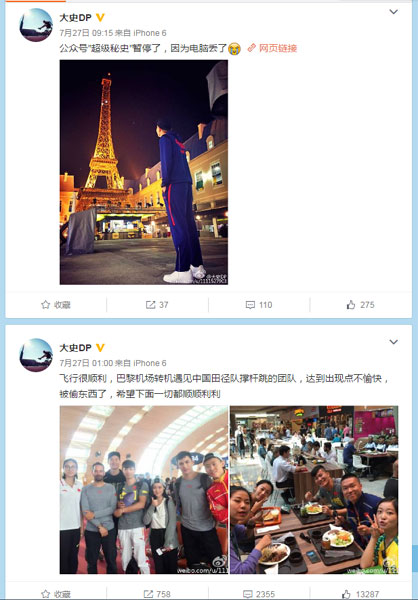Open comments on first post showing 110
Viewport: 418px width, 600px height.
(x=259, y=305)
